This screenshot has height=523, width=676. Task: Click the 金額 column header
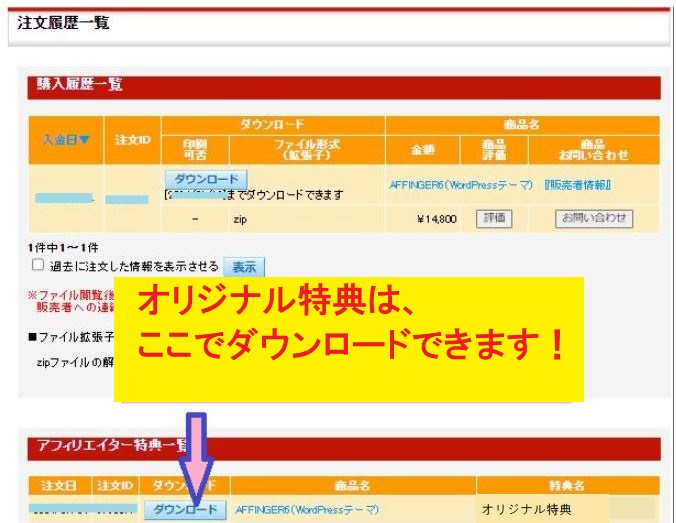423,150
